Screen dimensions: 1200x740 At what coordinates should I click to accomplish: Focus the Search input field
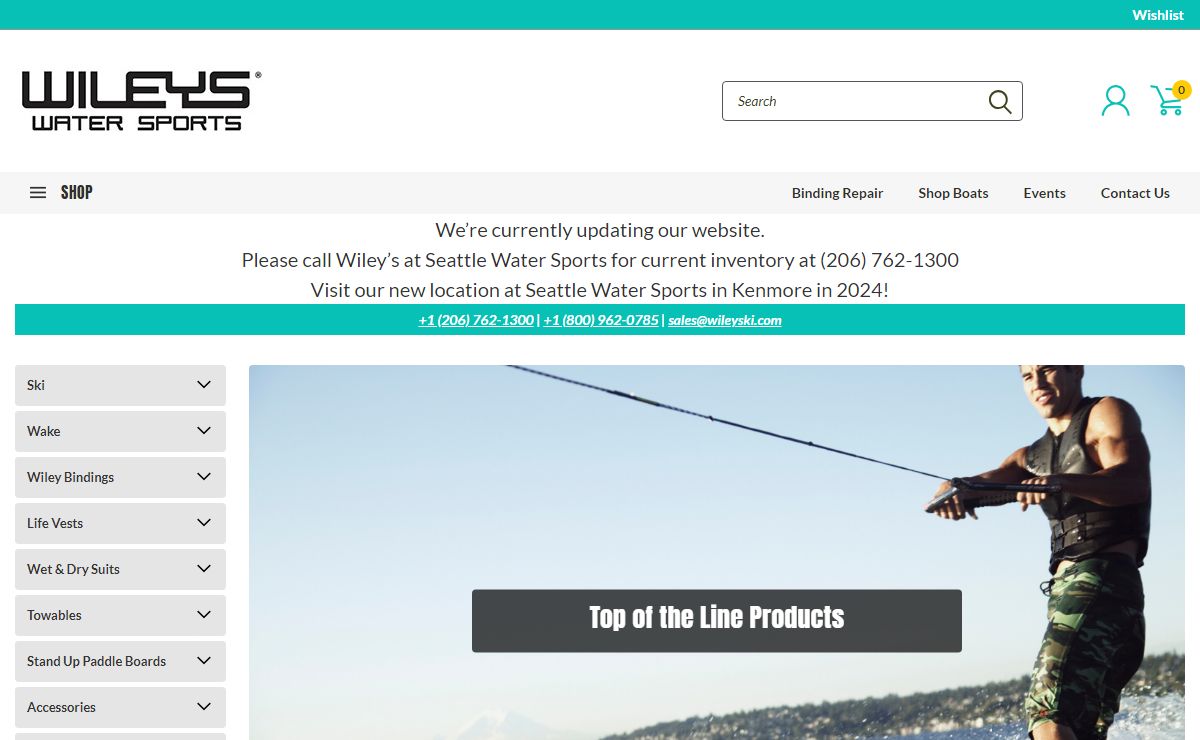coord(855,101)
